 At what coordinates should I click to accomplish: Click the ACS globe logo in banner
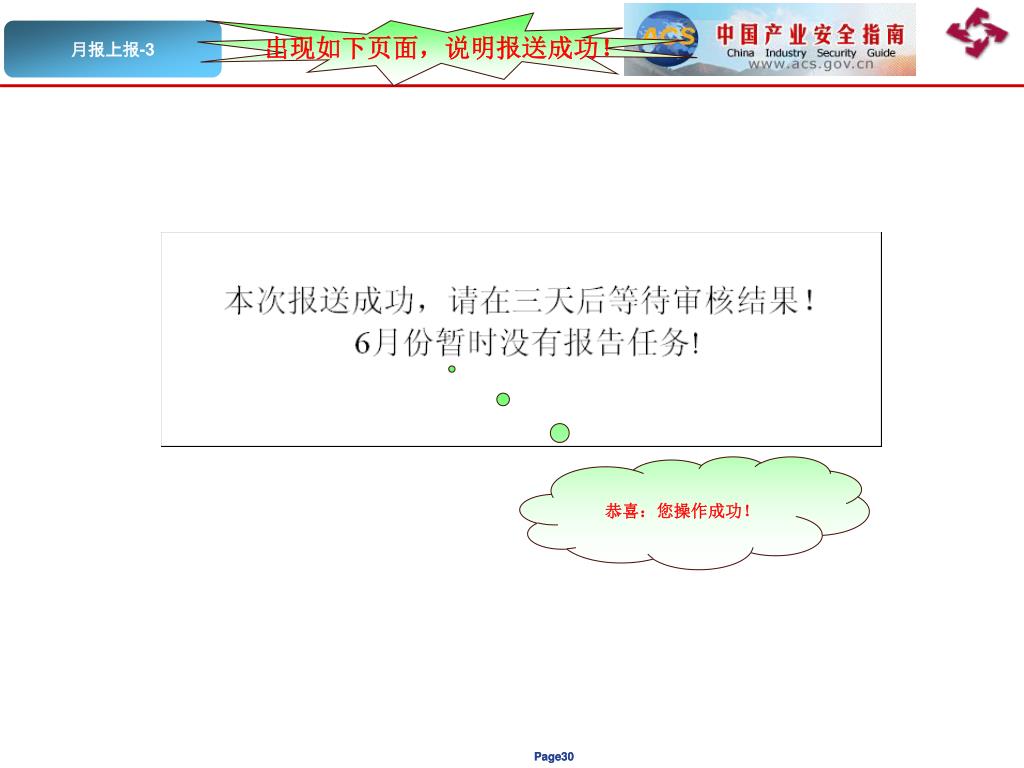[666, 39]
